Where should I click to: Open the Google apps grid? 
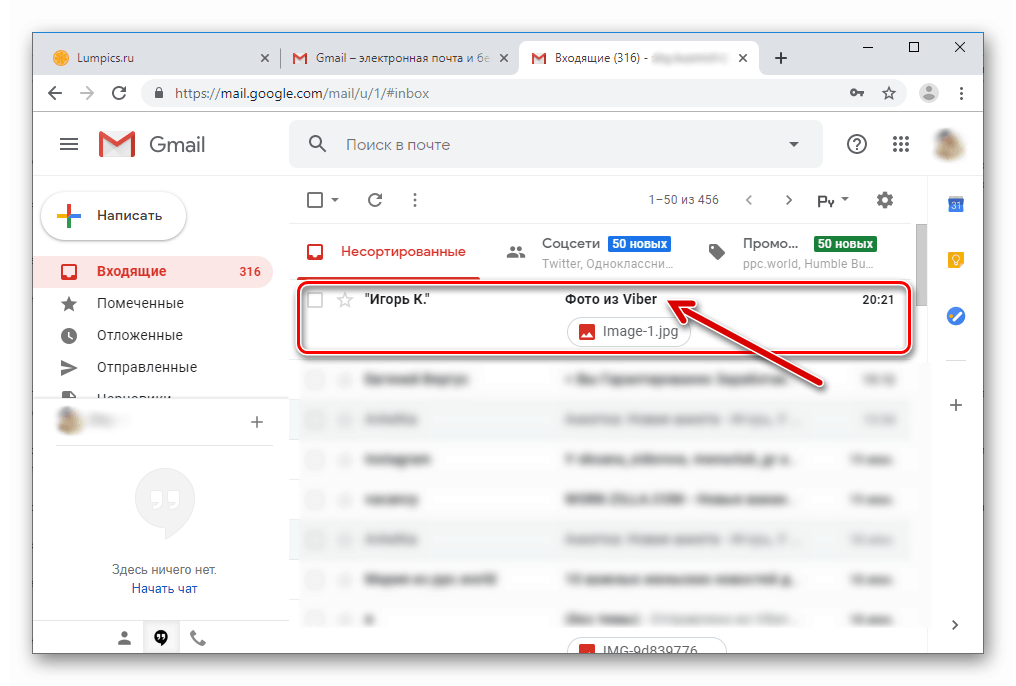pyautogui.click(x=901, y=144)
